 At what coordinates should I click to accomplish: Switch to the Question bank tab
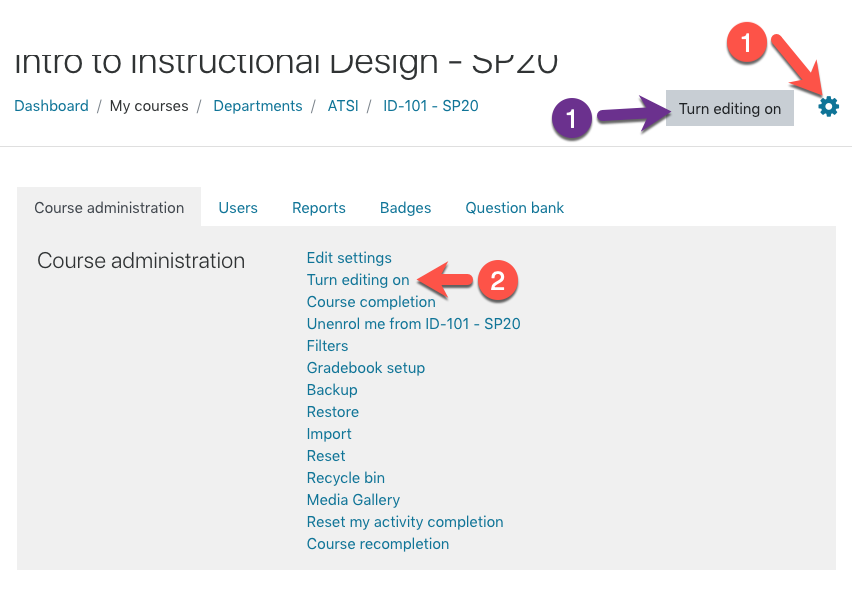point(515,208)
